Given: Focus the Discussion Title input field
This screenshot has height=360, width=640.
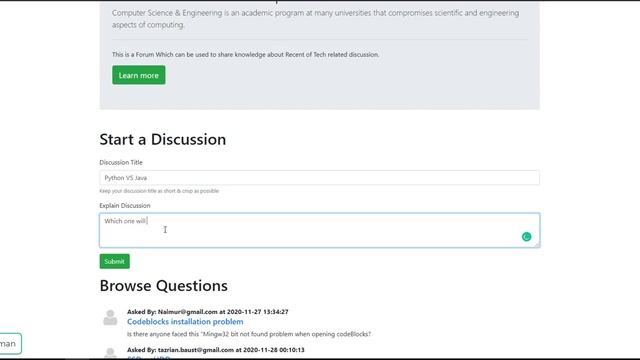Looking at the screenshot, I should pos(319,178).
